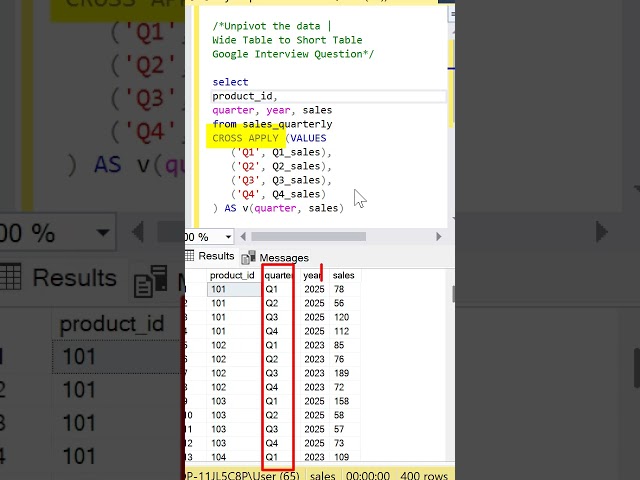The width and height of the screenshot is (640, 480).
Task: Click the ('Q2', Q2_sales) code line
Action: tap(281, 166)
